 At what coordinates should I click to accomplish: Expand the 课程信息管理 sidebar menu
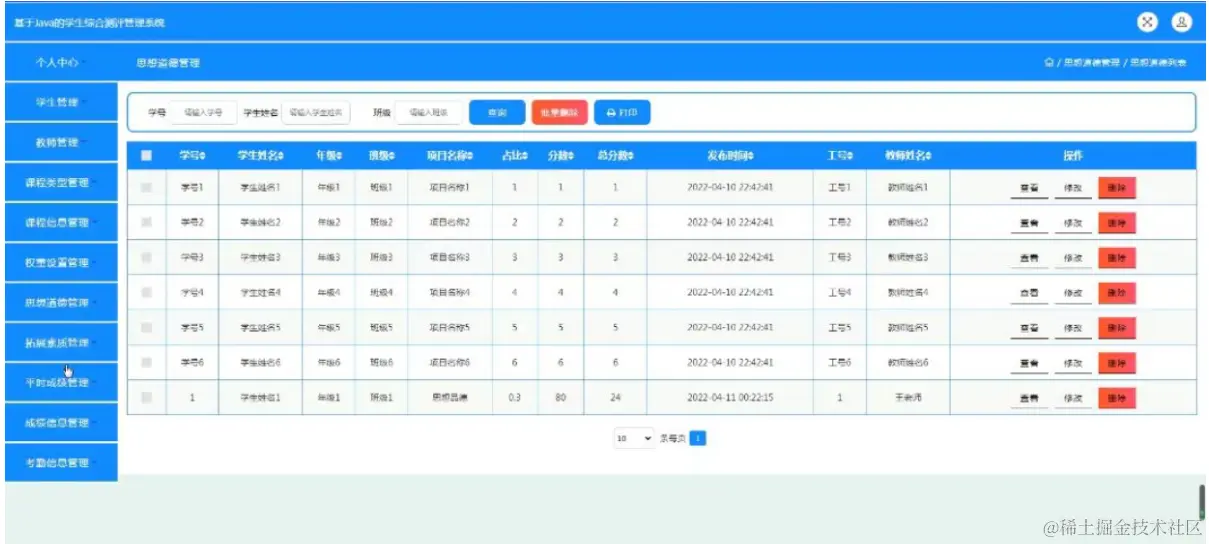click(61, 222)
